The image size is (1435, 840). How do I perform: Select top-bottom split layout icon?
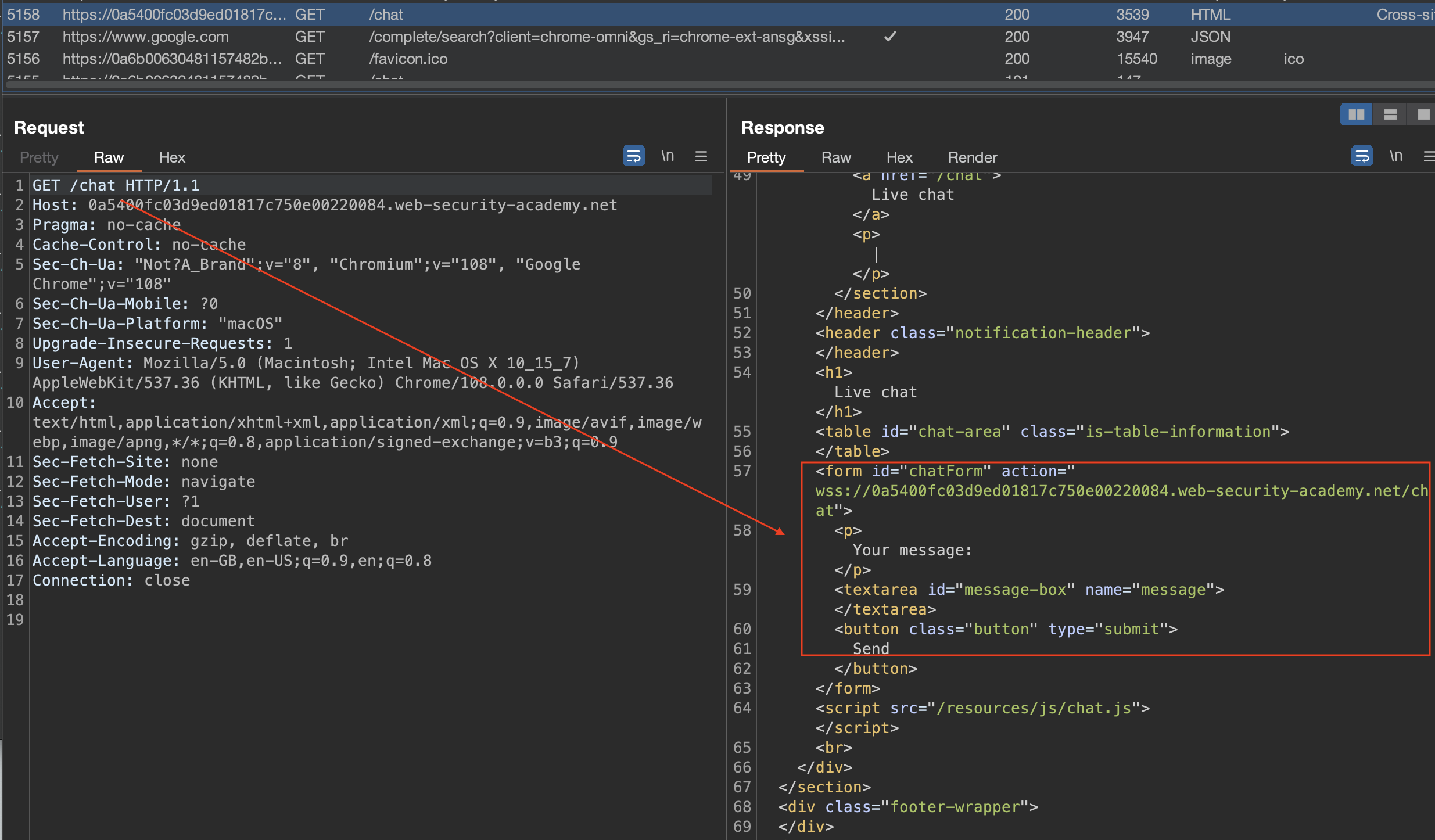(x=1390, y=114)
